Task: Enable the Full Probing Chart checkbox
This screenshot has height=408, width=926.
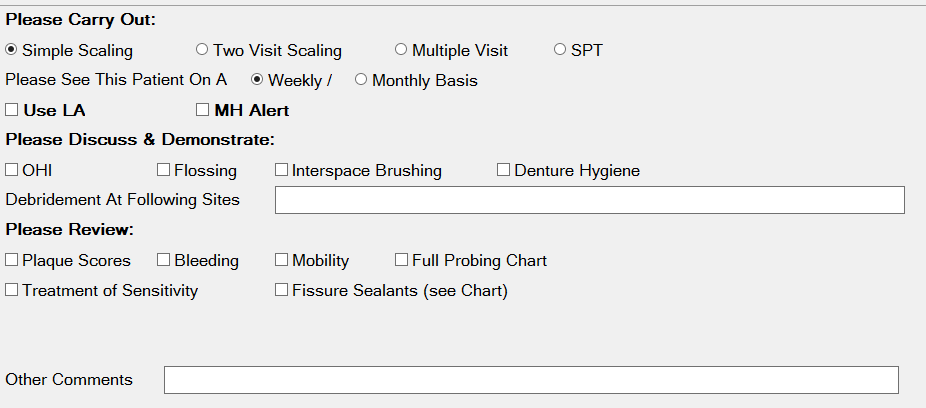Action: [x=402, y=260]
